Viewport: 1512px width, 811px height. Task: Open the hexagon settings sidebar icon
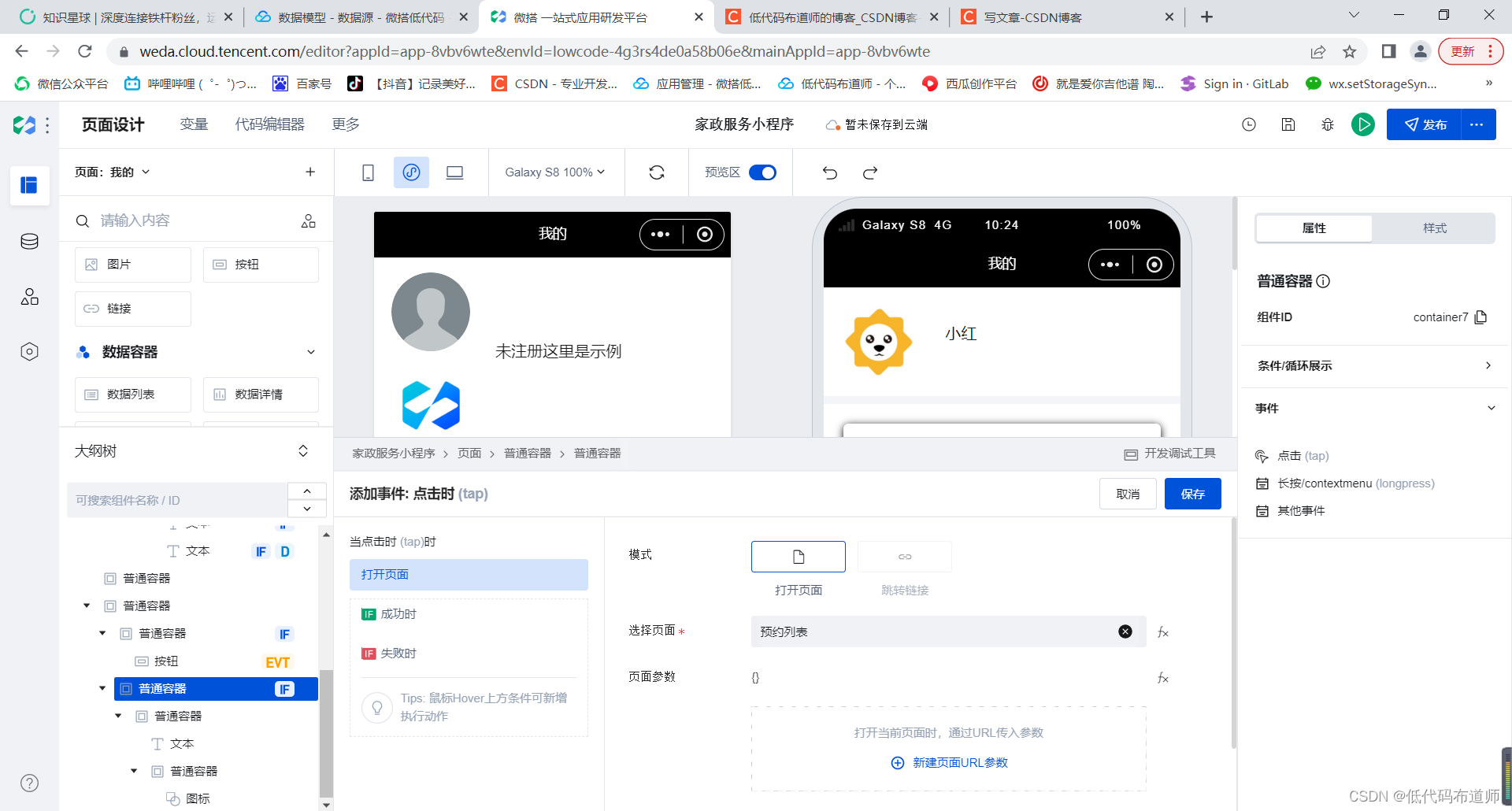[29, 351]
